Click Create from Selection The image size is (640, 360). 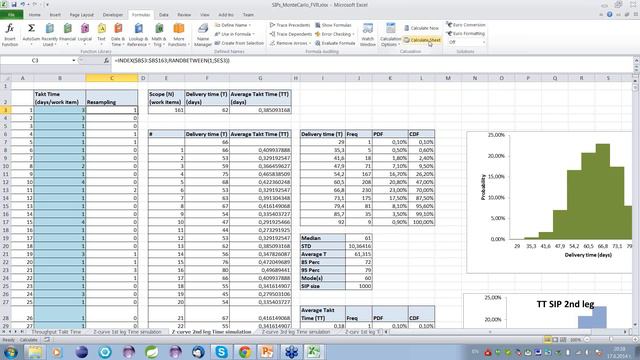pos(239,43)
